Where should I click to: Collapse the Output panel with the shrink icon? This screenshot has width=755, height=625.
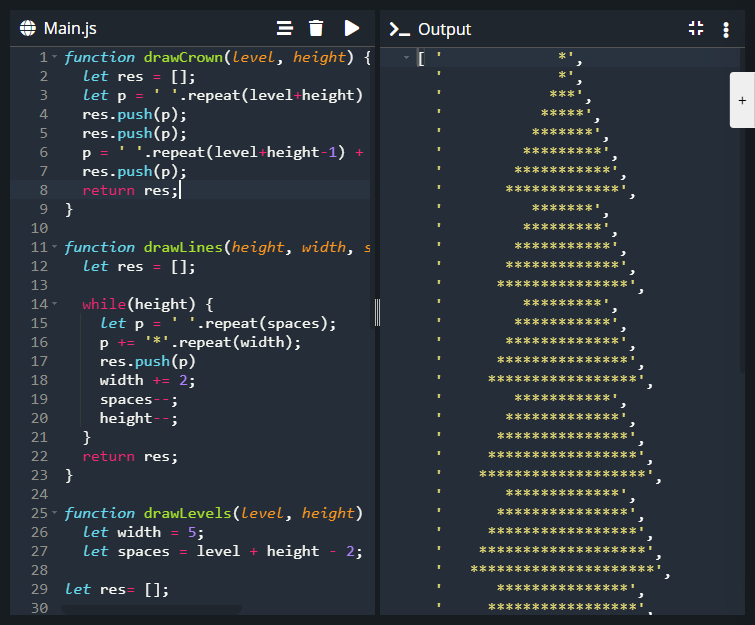(696, 28)
